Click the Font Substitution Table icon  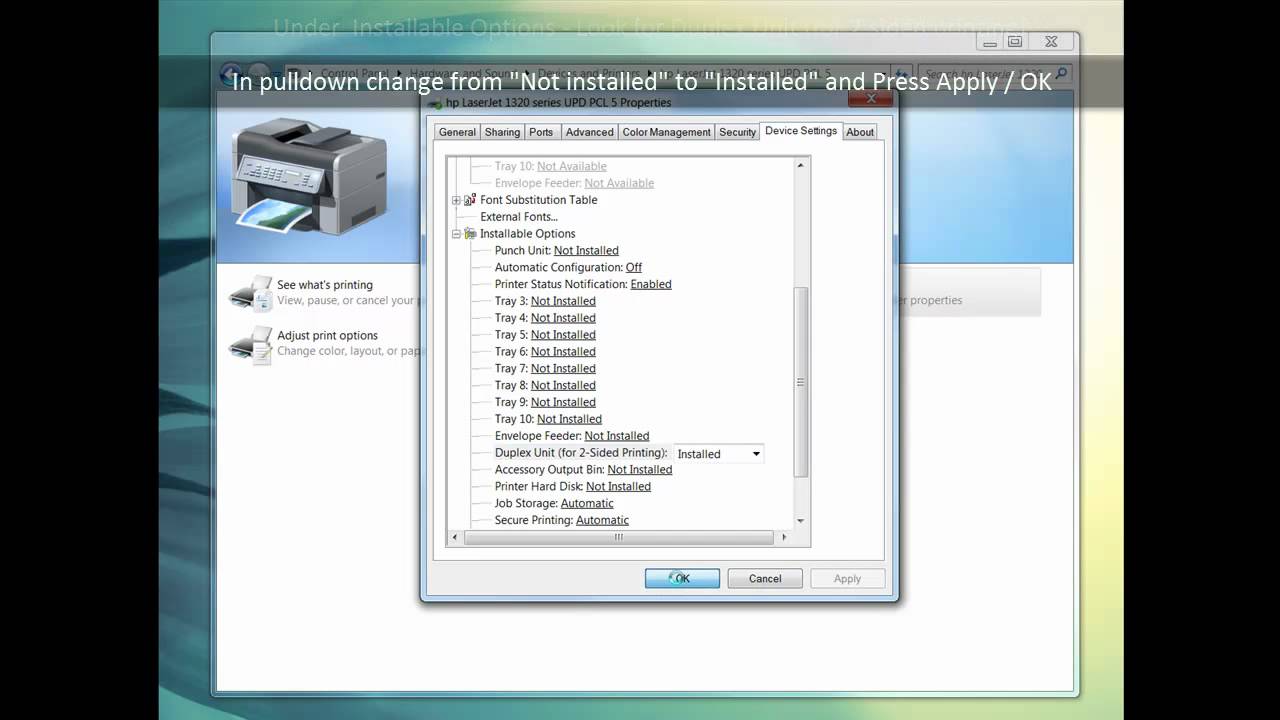(470, 200)
